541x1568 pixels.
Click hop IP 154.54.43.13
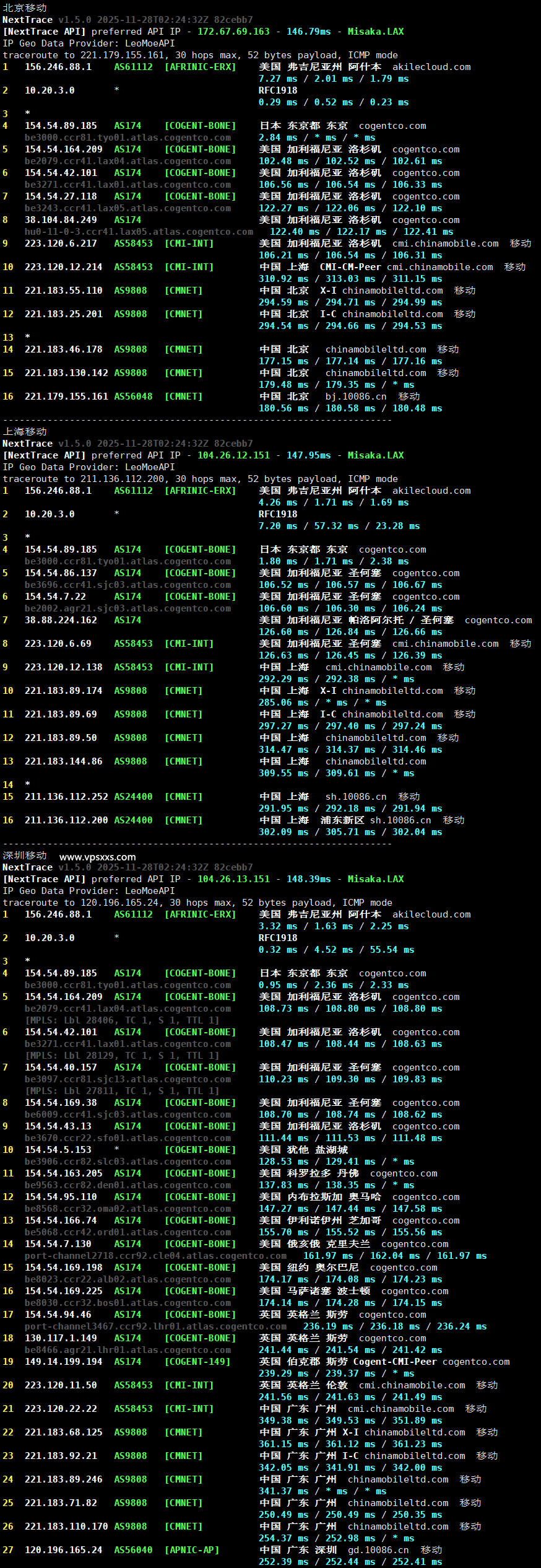[x=58, y=1126]
